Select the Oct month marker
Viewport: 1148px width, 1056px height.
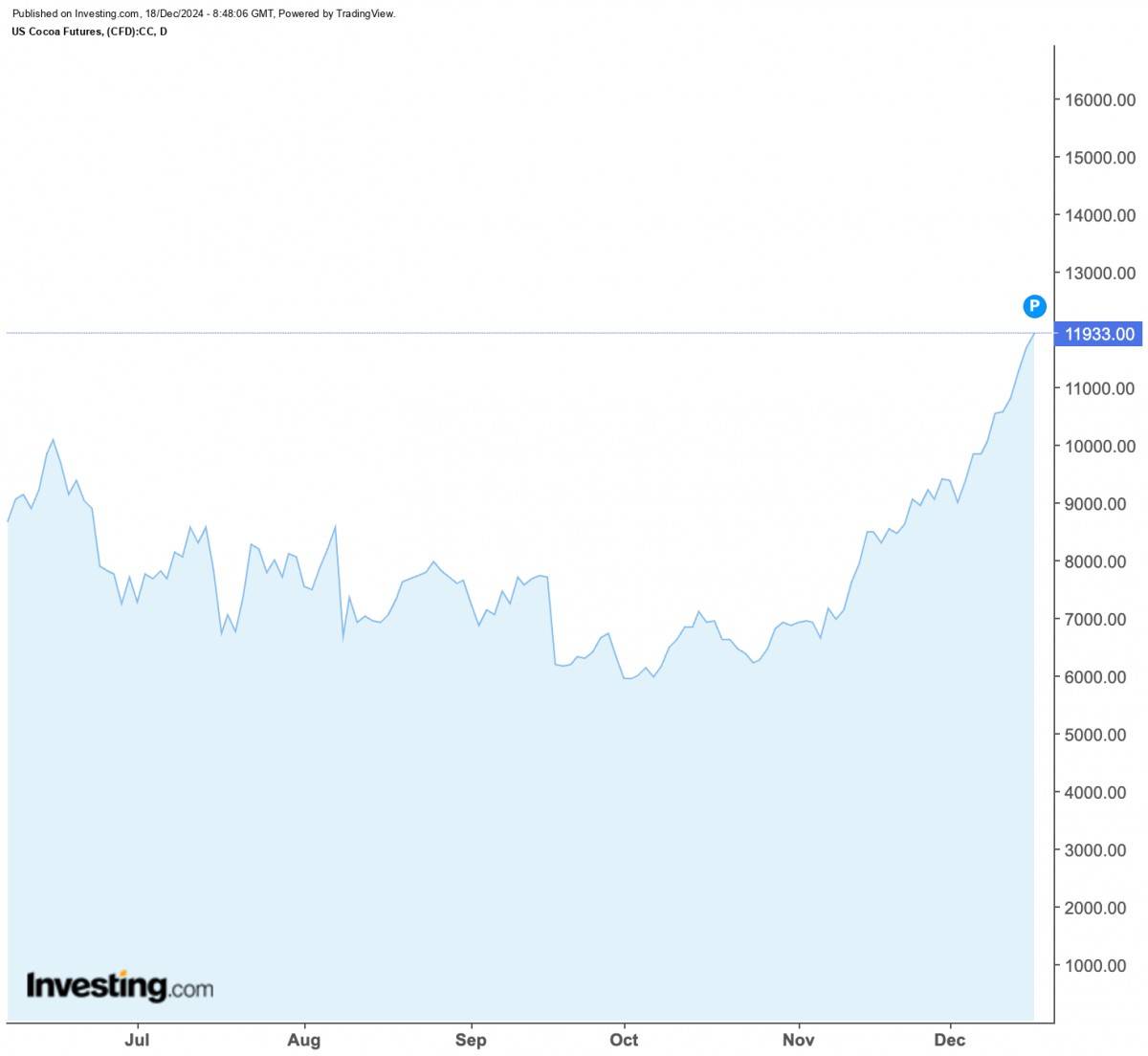624,1040
